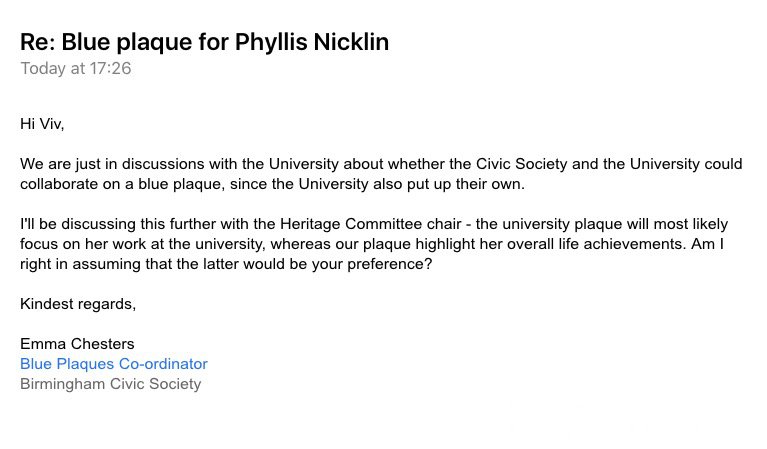Image resolution: width=767 pixels, height=449 pixels.
Task: Click the 'Kindest regards,' sign-off line
Action: click(x=78, y=304)
